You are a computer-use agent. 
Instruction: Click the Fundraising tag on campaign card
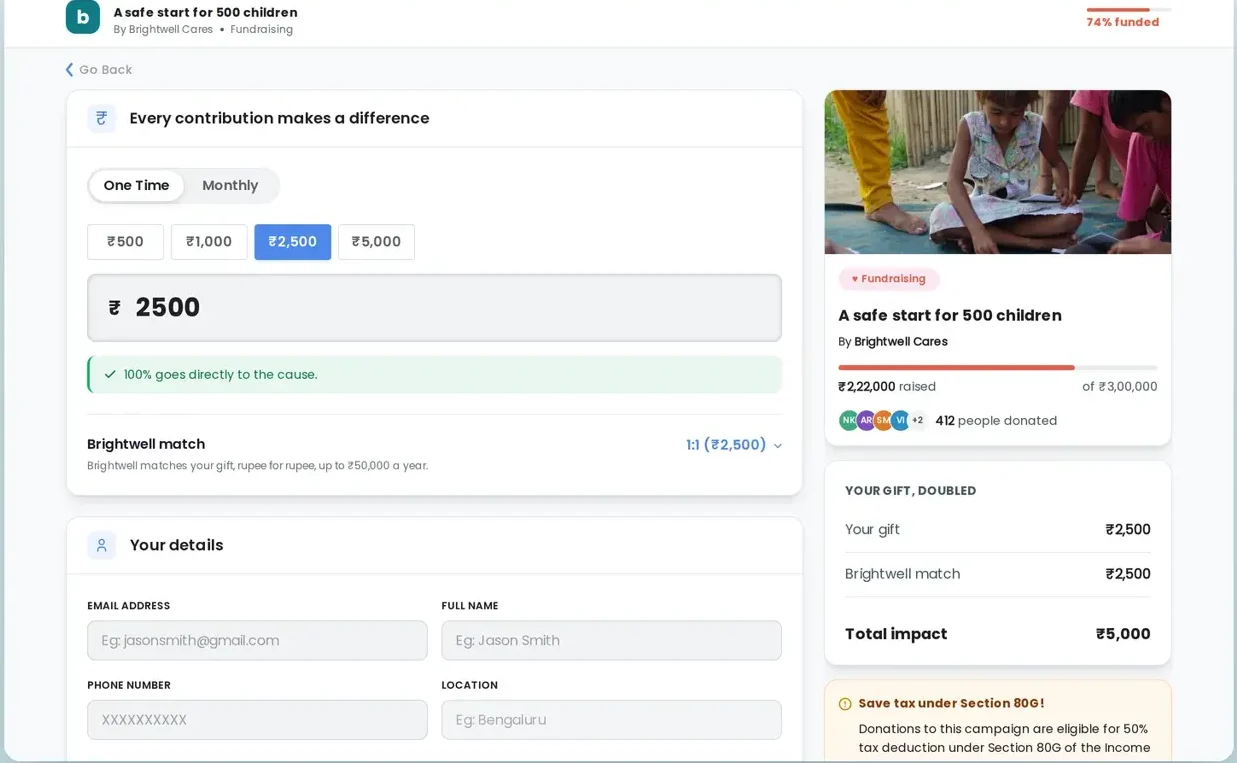888,279
